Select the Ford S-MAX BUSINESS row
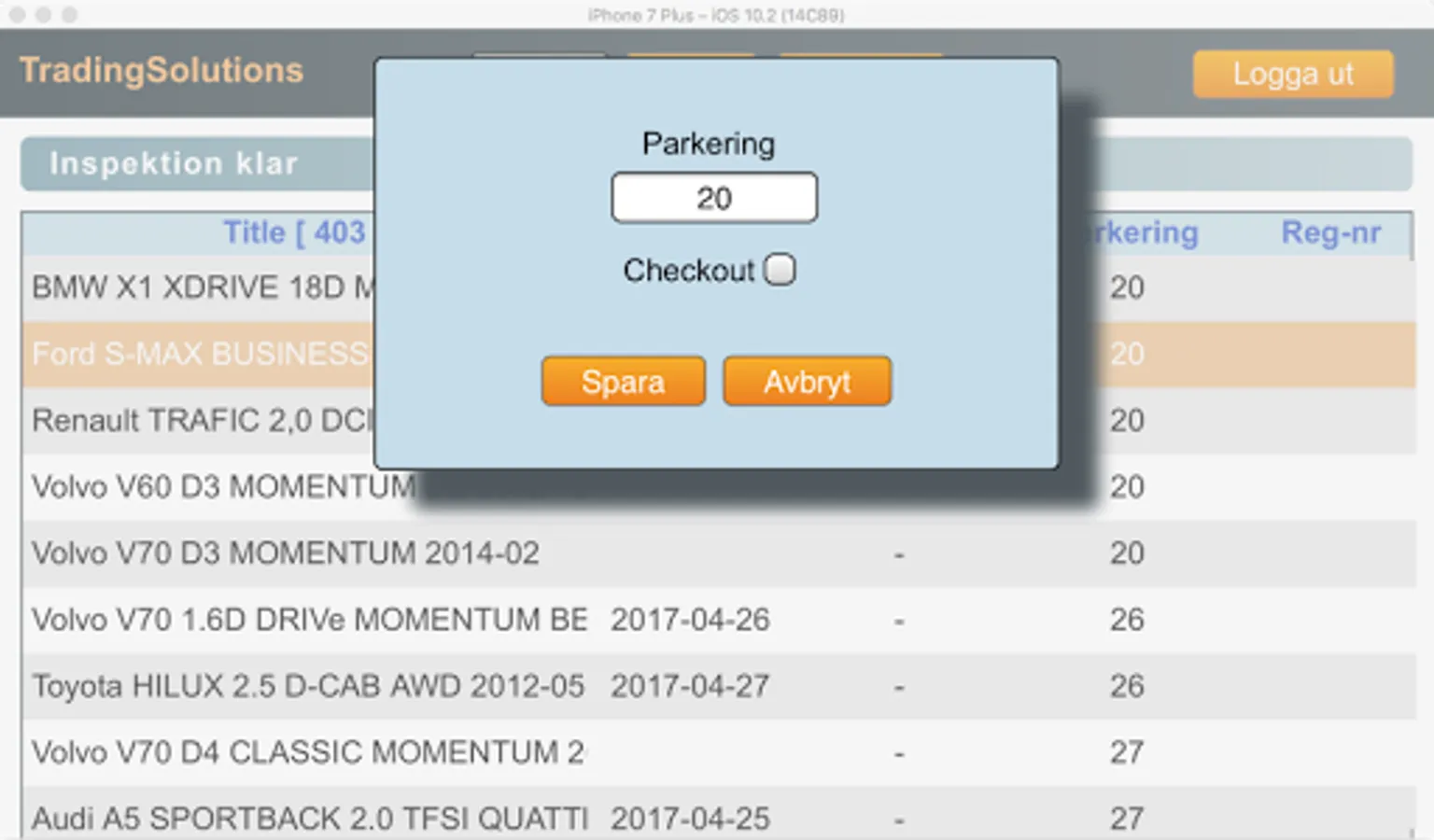Viewport: 1434px width, 840px height. pyautogui.click(x=719, y=354)
